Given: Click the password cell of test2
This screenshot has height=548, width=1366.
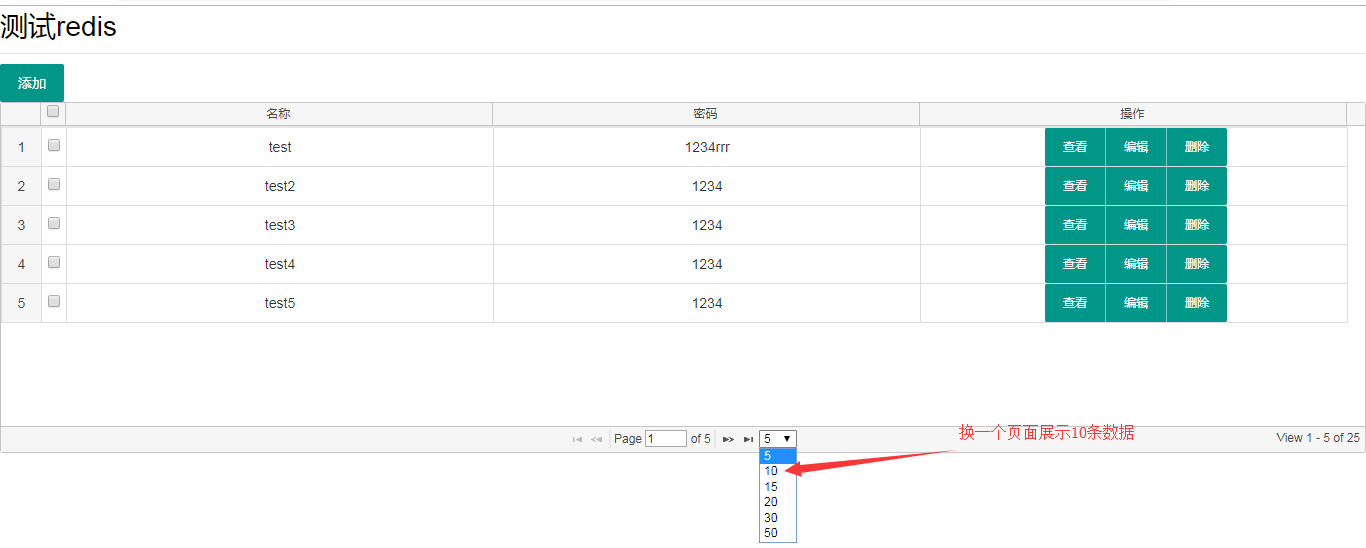Looking at the screenshot, I should pyautogui.click(x=707, y=186).
